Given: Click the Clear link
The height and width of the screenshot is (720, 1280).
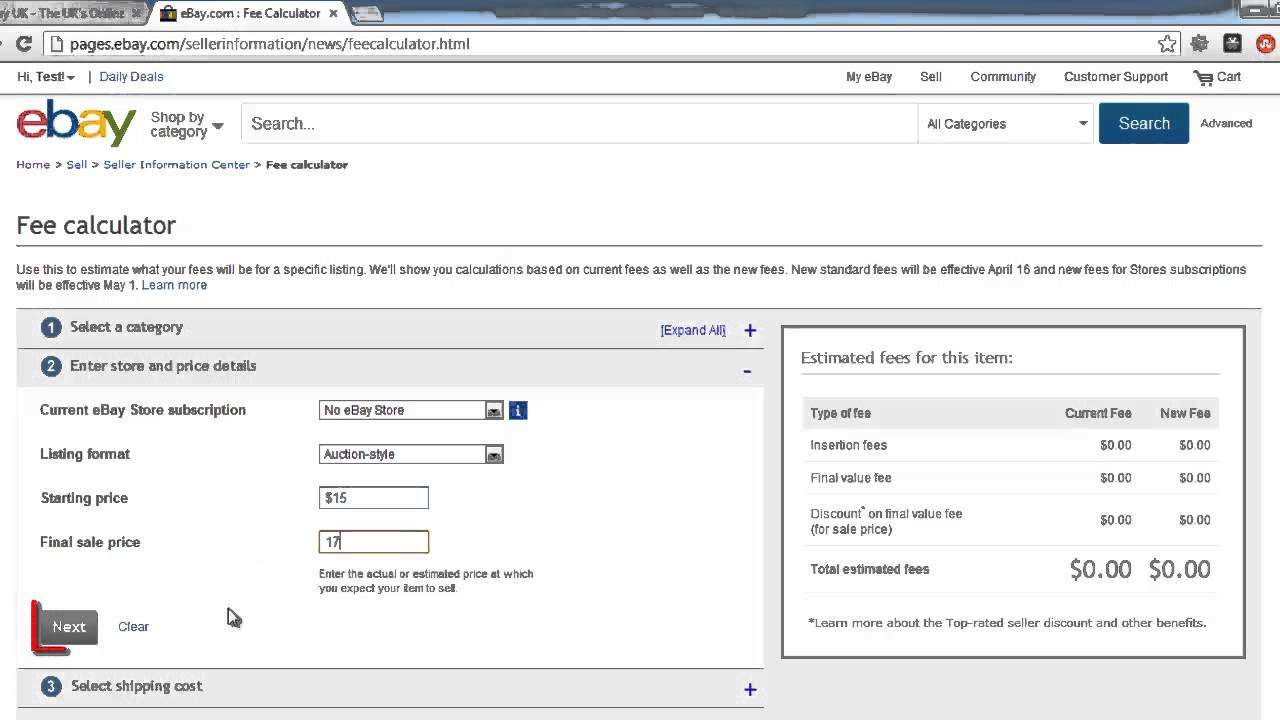Looking at the screenshot, I should tap(133, 627).
